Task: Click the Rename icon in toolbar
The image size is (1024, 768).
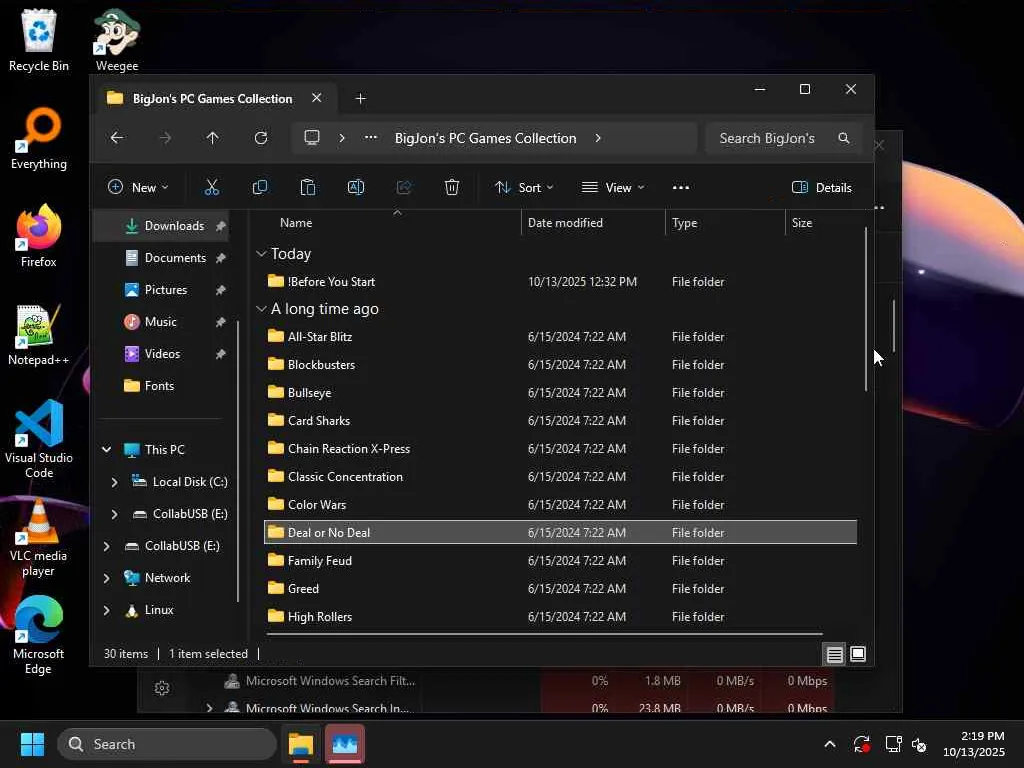Action: tap(356, 187)
